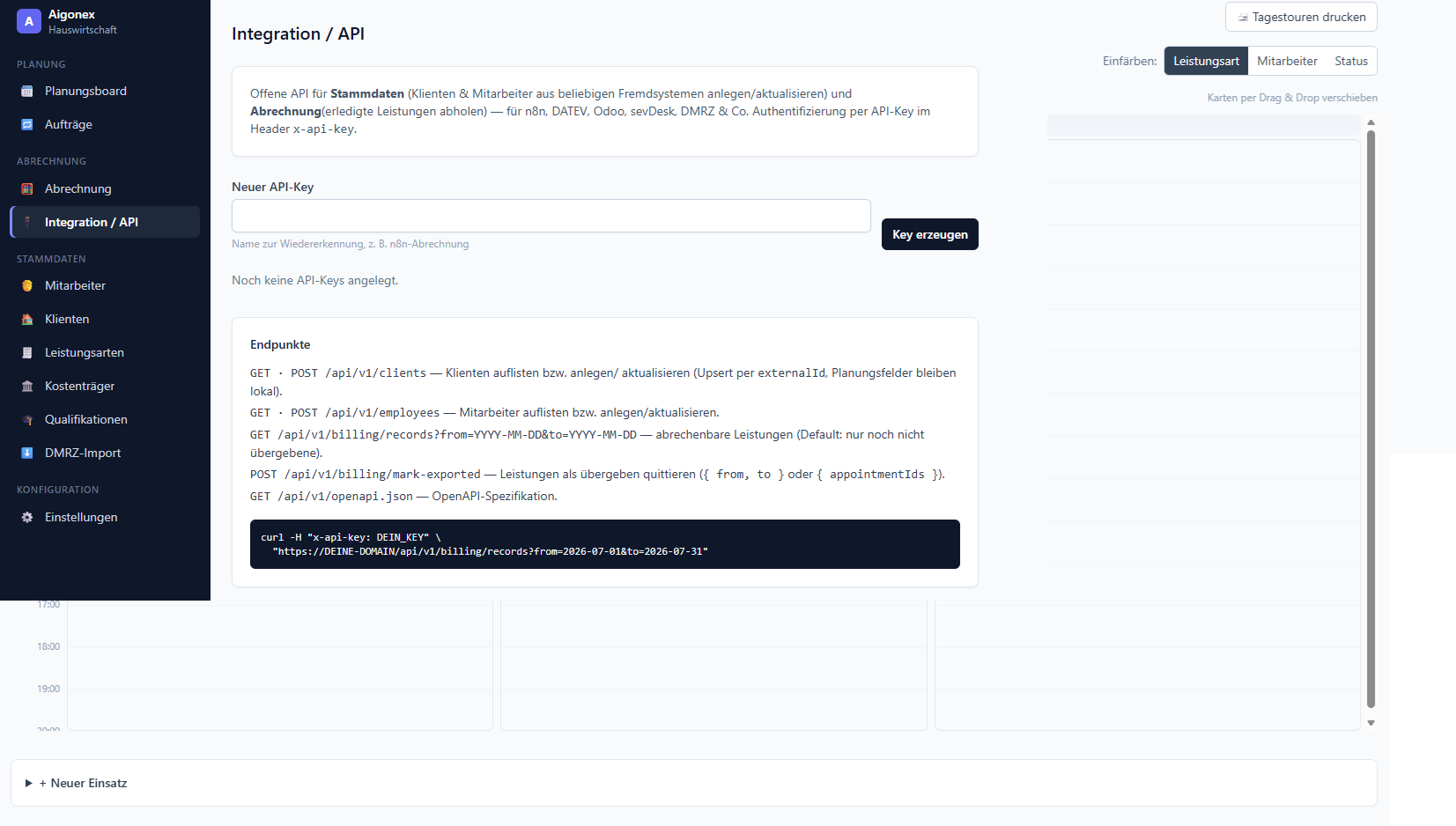Color cards by Mitarbeiter
This screenshot has width=1456, height=826.
pos(1287,62)
